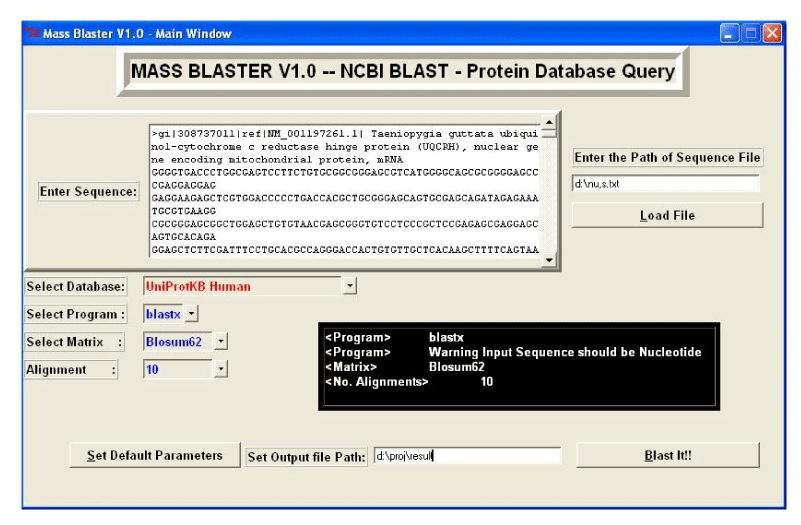Focus the sequence file path field

point(666,183)
